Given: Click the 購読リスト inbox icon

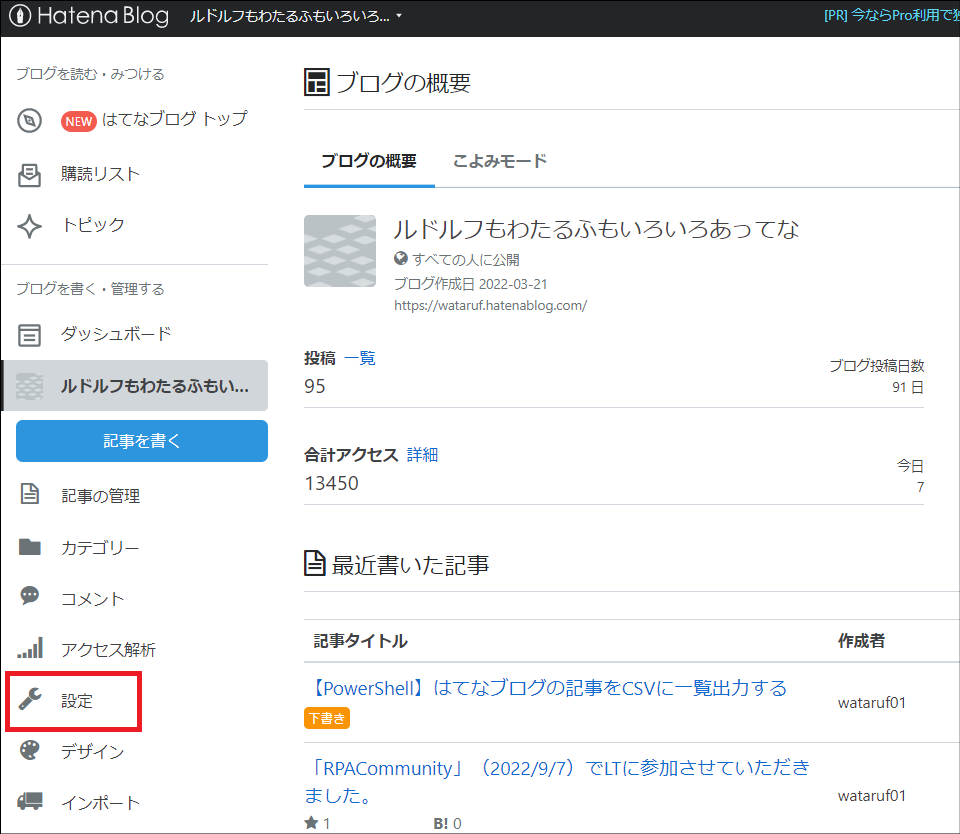Looking at the screenshot, I should click(x=29, y=175).
